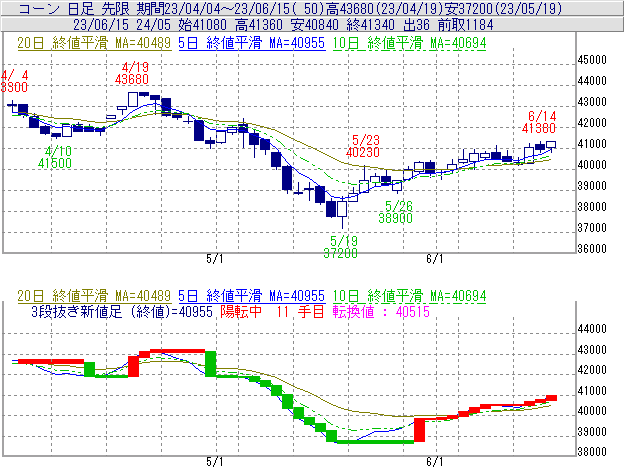624x475 pixels.
Task: Click the 36000 tick on the top chart axis
Action: coord(592,249)
